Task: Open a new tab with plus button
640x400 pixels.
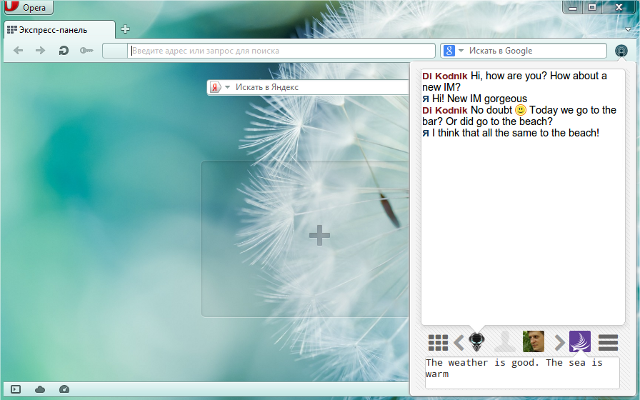Action: (125, 28)
